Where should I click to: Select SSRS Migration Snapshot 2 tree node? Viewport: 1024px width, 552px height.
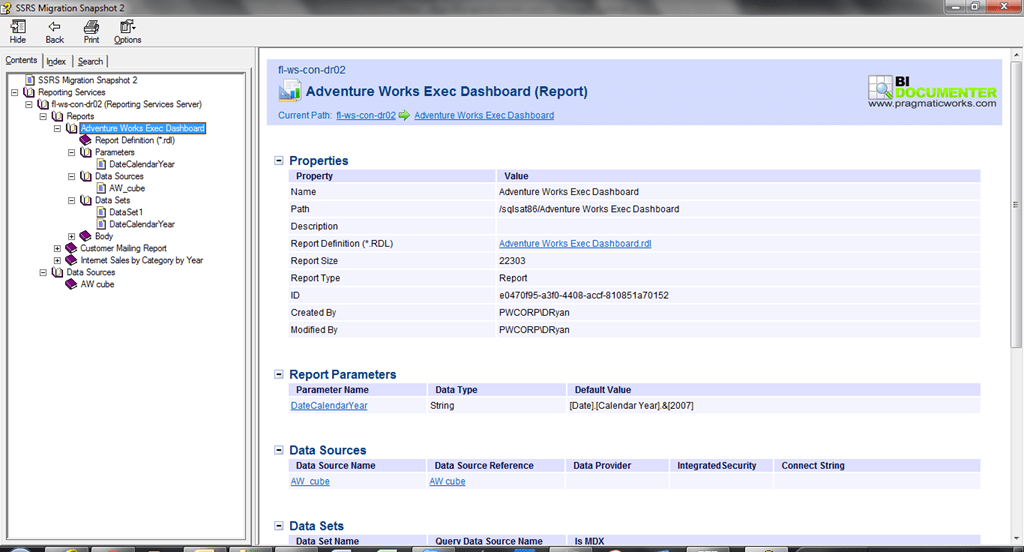pyautogui.click(x=88, y=80)
